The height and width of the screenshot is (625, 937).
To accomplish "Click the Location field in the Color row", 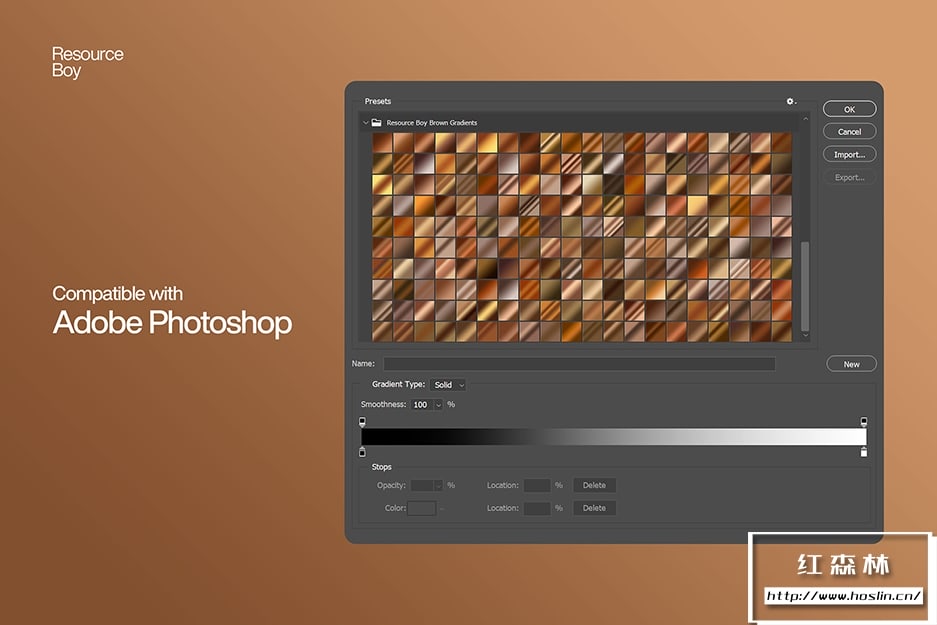I will click(537, 508).
